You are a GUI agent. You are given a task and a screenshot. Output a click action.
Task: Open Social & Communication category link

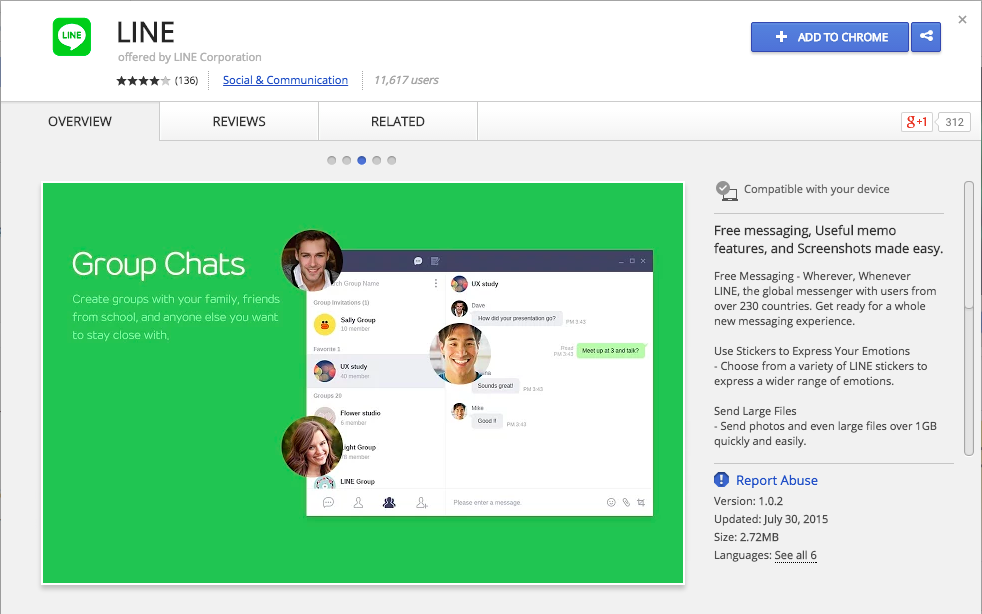click(285, 80)
